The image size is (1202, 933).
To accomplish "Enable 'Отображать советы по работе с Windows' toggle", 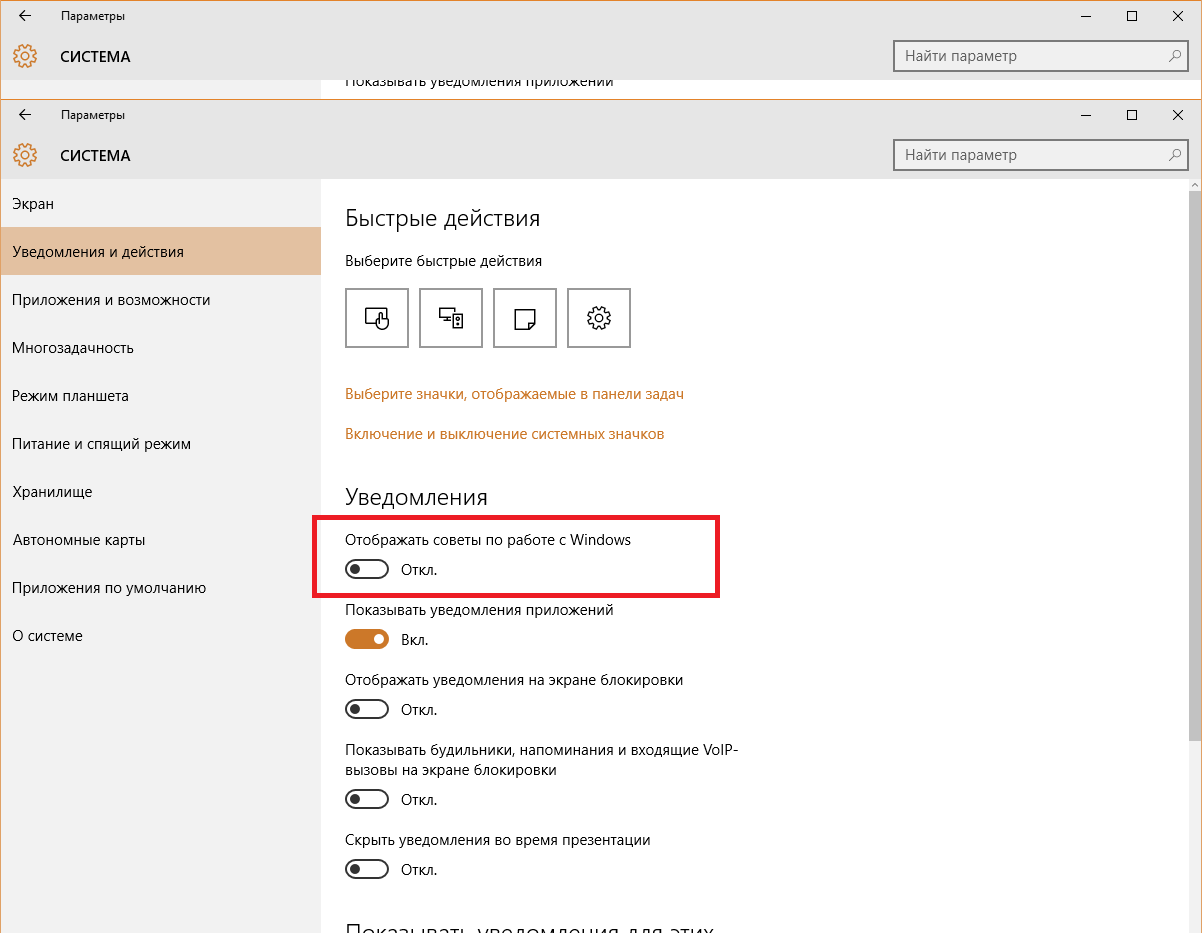I will click(367, 570).
